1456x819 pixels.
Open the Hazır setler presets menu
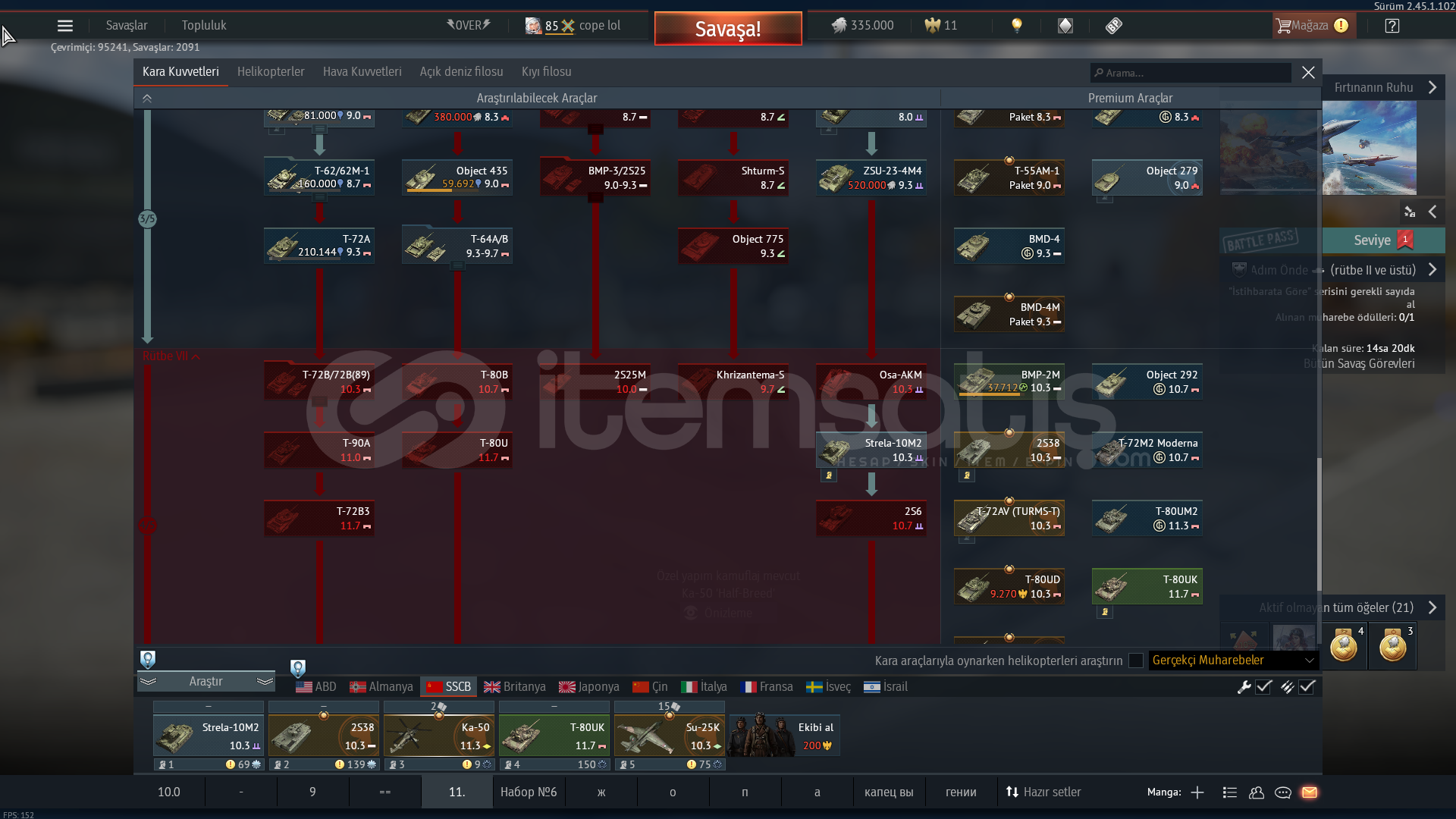1043,792
